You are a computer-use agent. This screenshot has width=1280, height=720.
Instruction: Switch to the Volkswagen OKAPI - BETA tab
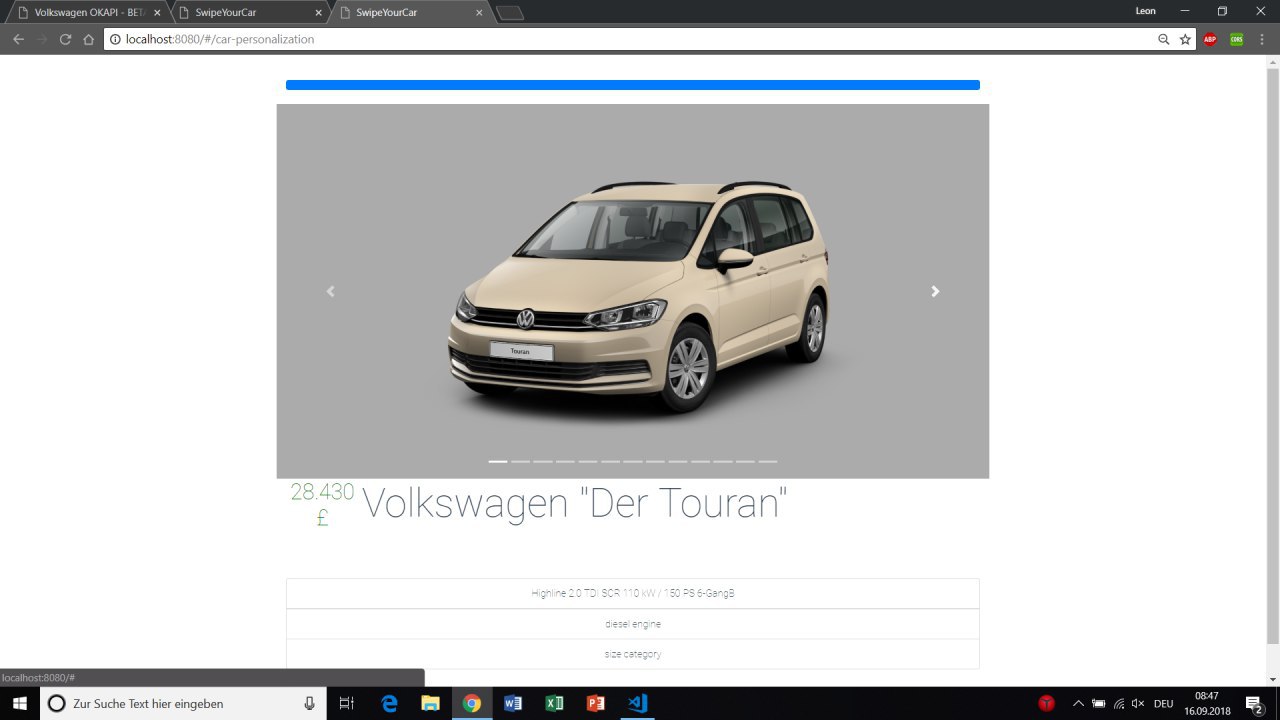point(90,12)
